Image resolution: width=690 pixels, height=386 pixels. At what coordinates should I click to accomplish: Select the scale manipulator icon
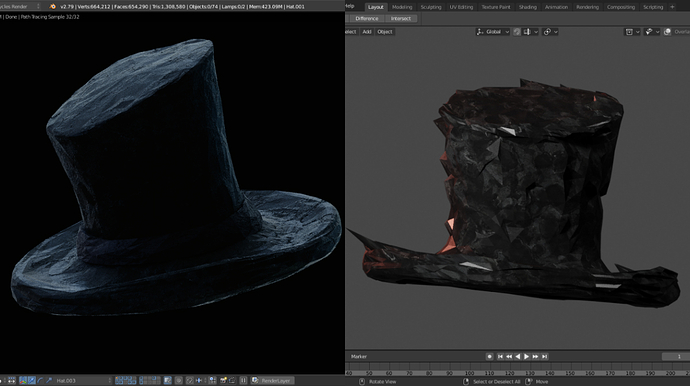[x=49, y=380]
